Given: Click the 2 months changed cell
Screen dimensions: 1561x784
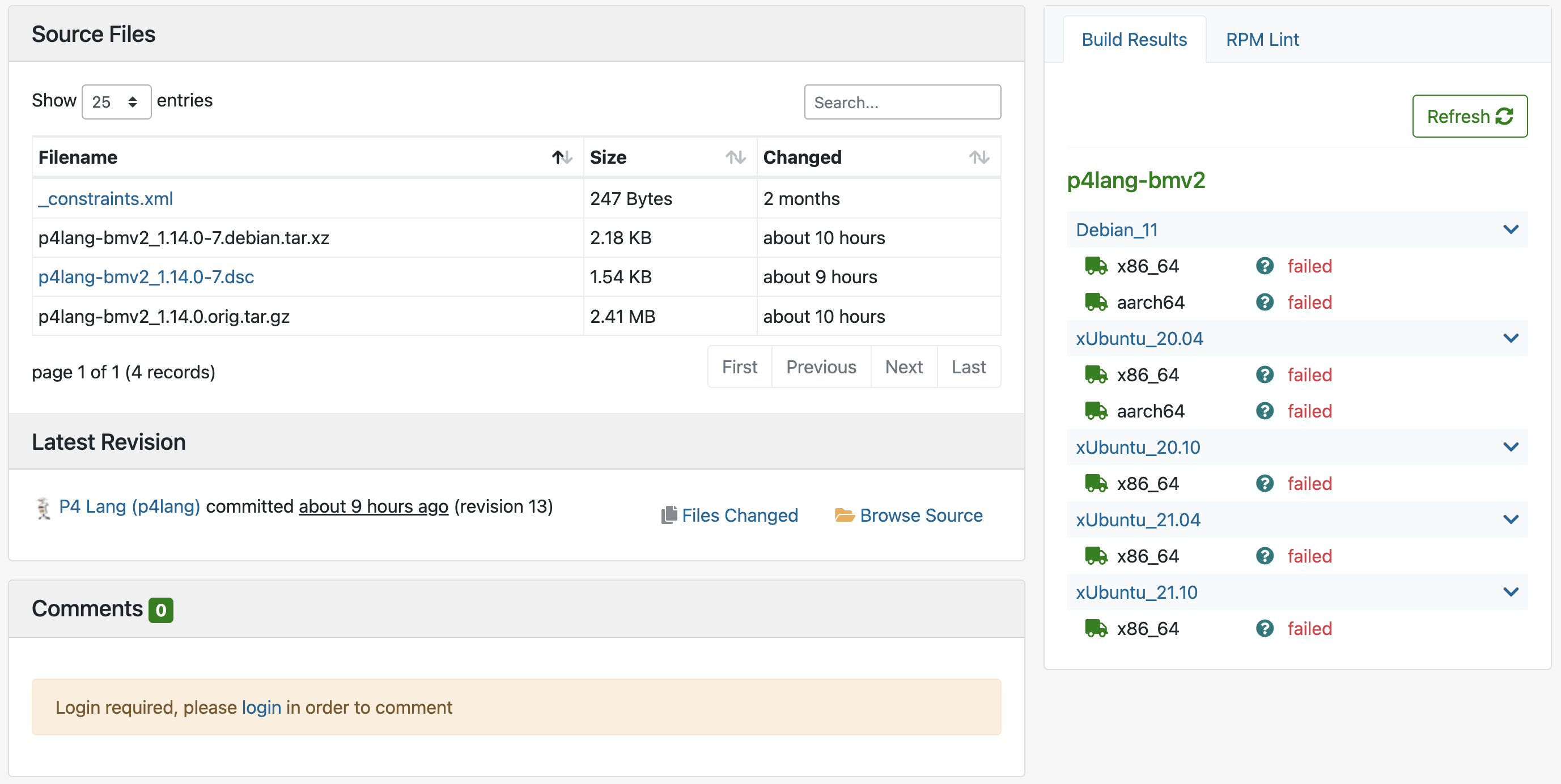Looking at the screenshot, I should 879,199.
